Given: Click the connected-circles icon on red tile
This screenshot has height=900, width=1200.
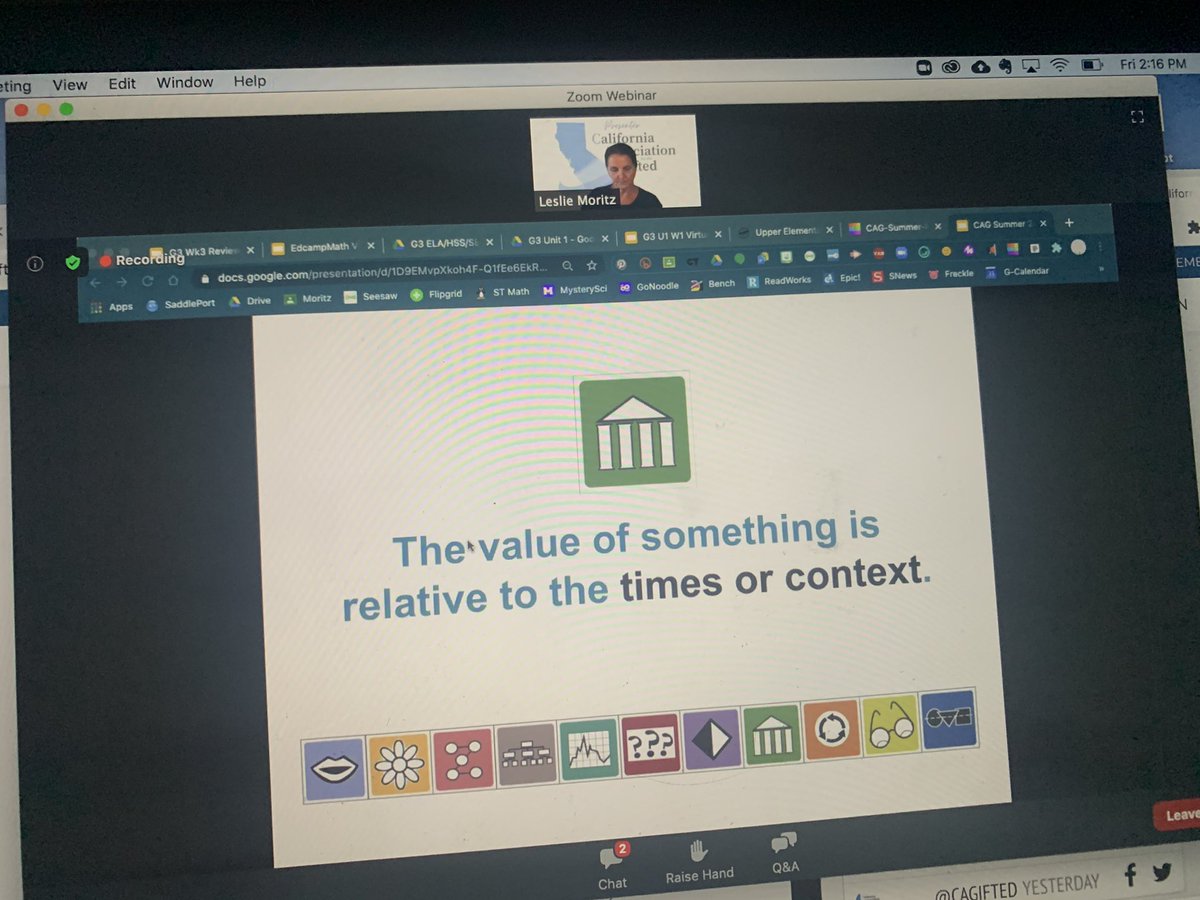Looking at the screenshot, I should coord(463,758).
